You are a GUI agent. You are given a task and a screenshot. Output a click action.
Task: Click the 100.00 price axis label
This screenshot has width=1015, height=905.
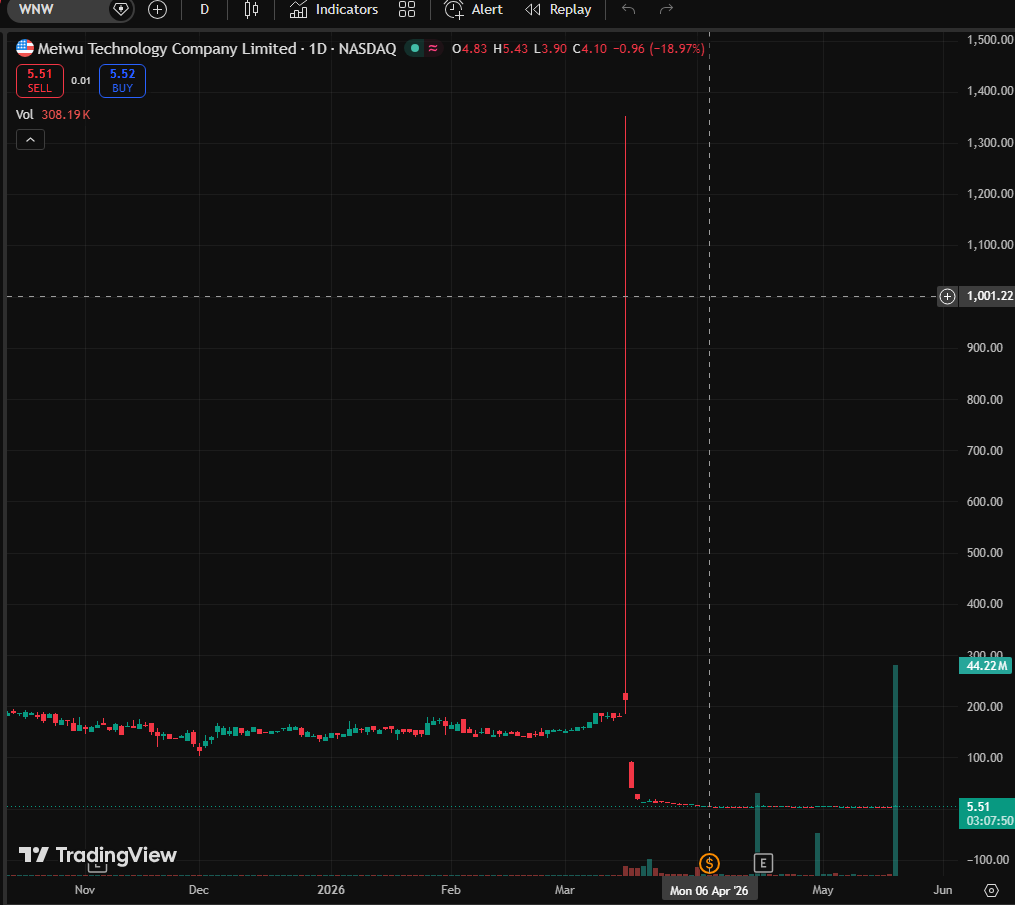985,757
